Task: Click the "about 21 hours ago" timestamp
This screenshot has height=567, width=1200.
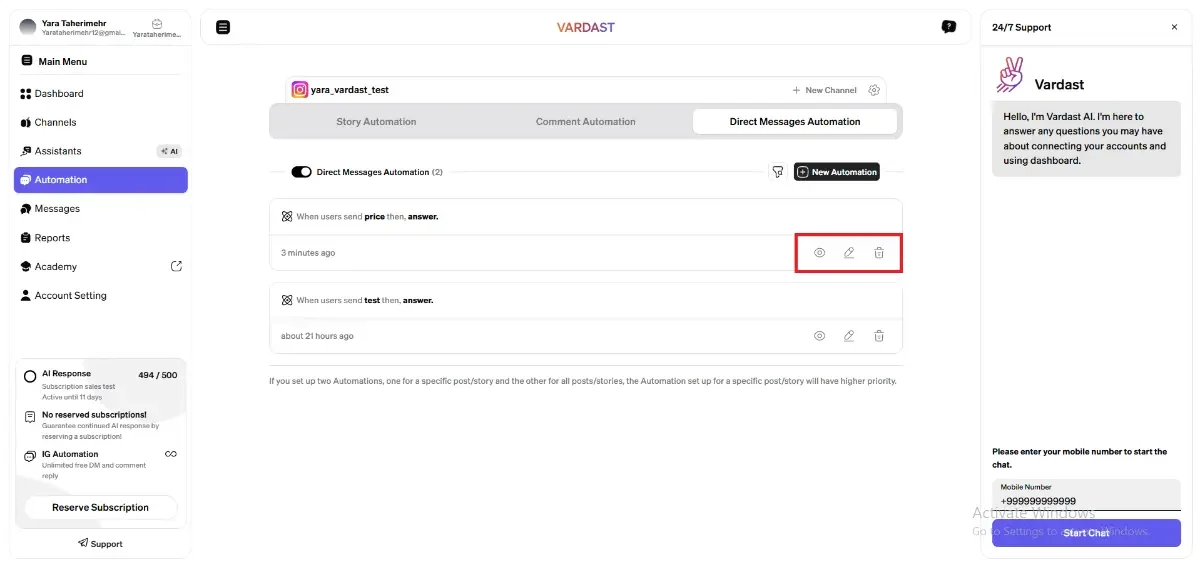Action: tap(317, 336)
